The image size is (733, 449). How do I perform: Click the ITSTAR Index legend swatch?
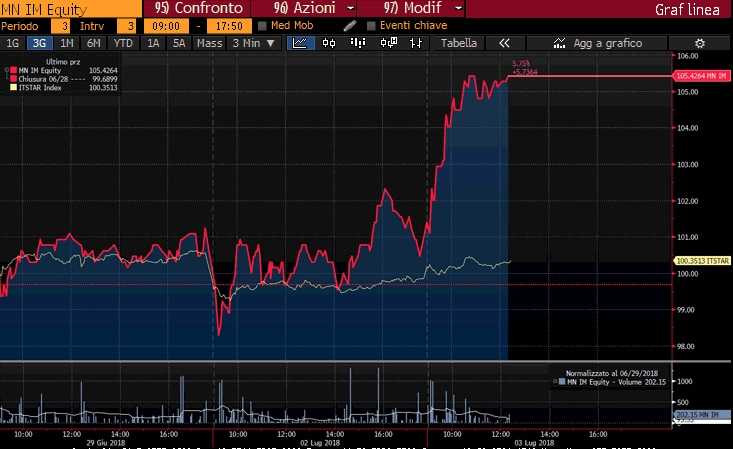click(x=13, y=87)
